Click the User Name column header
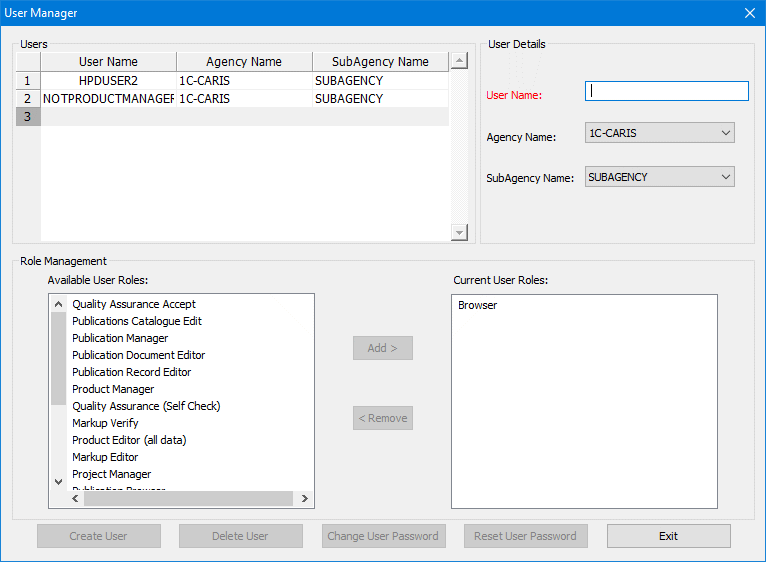766x562 pixels. click(x=108, y=62)
